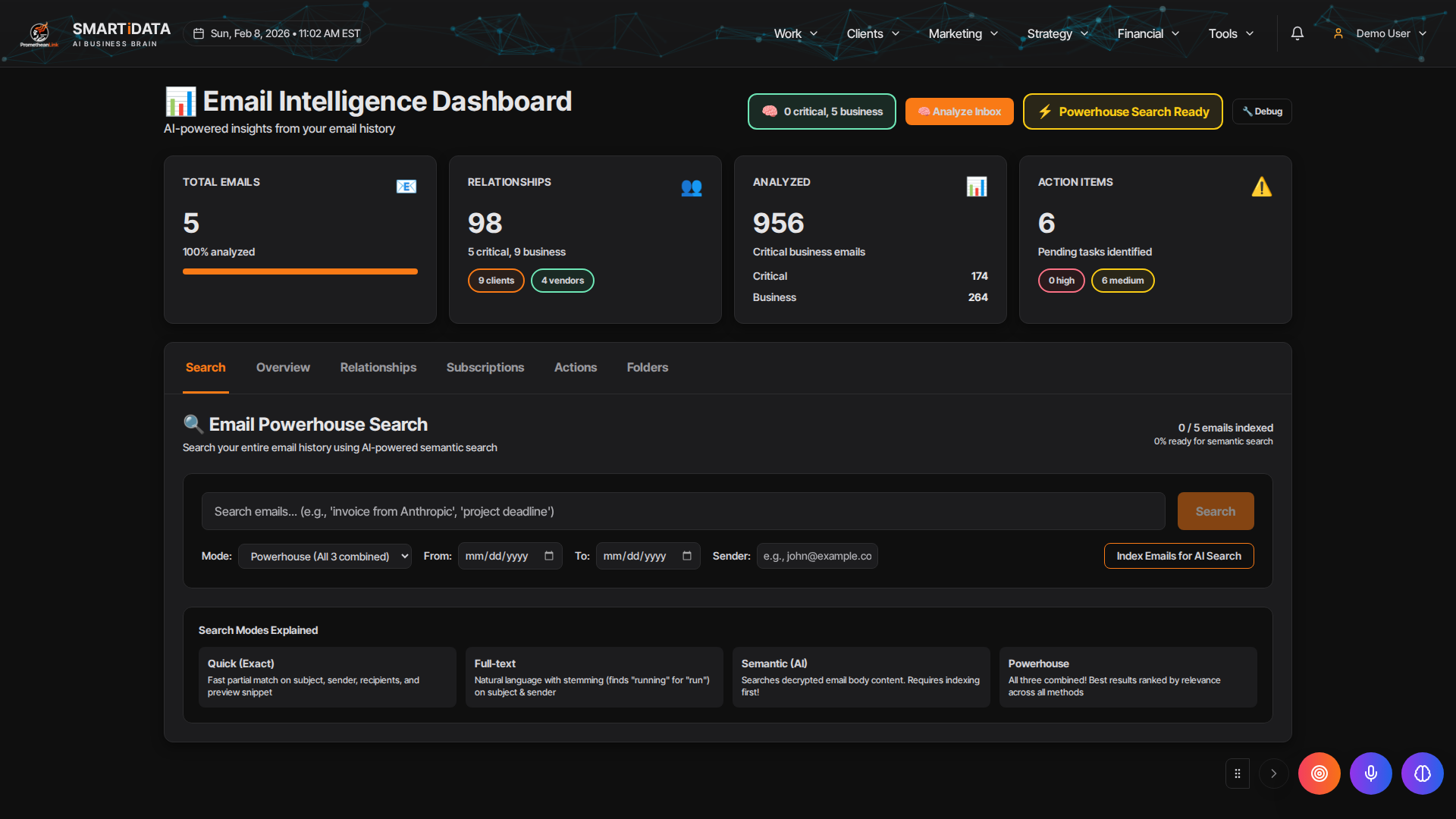Click the drag-handle grid icon near bottom right
Screen dimensions: 1456x819
tap(1237, 773)
